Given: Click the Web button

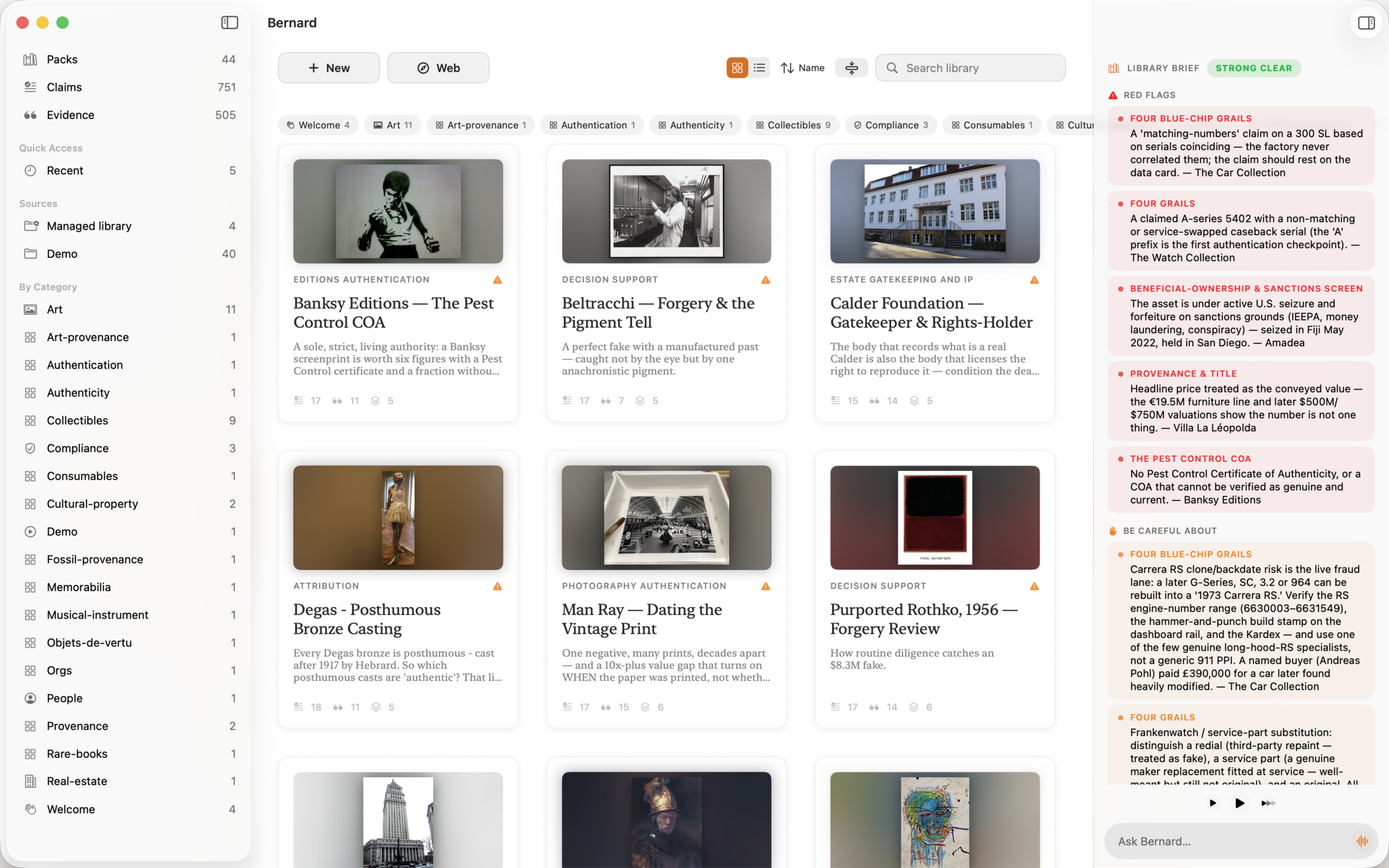Looking at the screenshot, I should [438, 68].
